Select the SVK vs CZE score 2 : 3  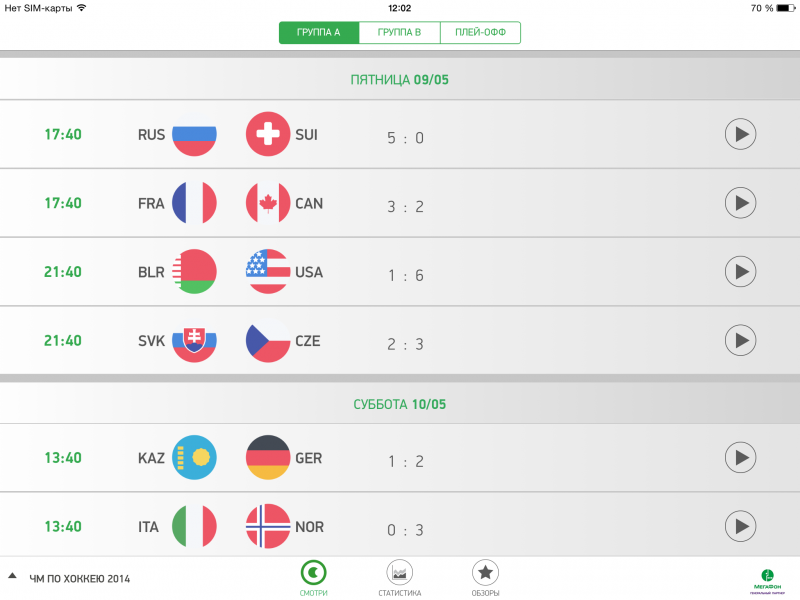click(x=405, y=344)
